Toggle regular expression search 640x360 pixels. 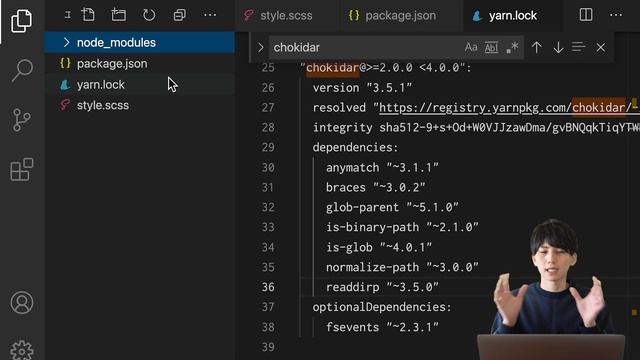[x=512, y=47]
